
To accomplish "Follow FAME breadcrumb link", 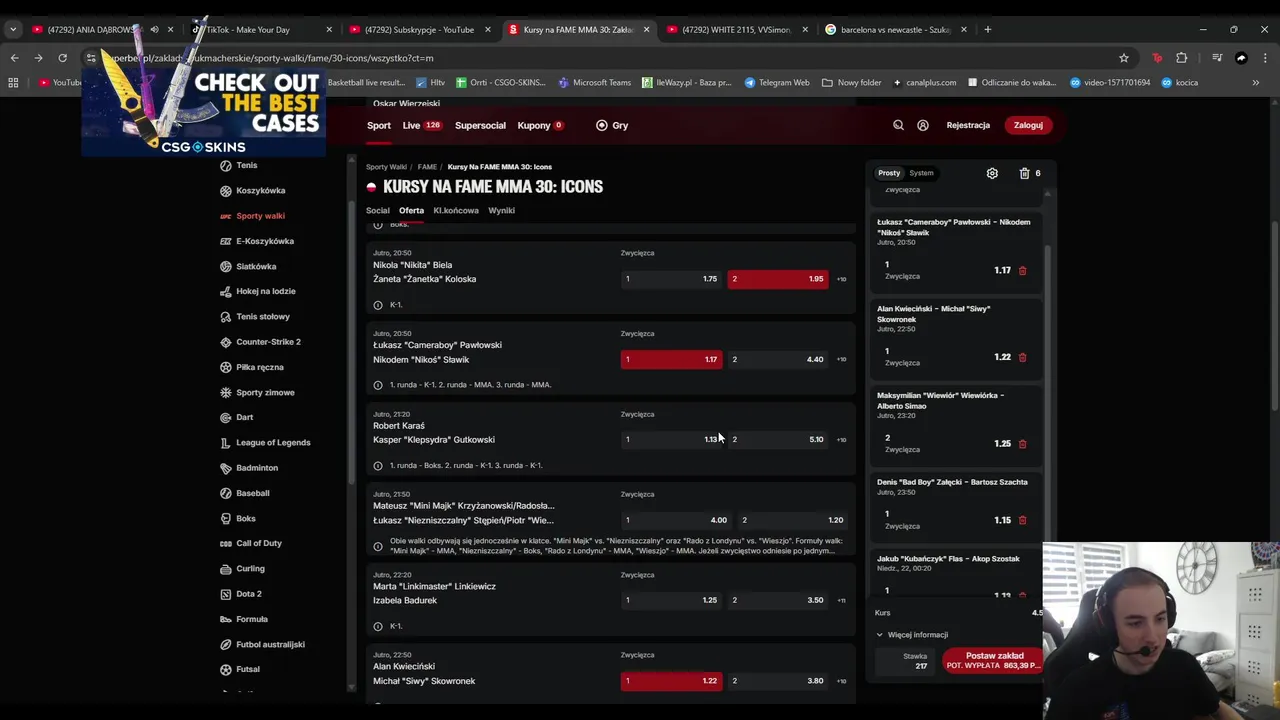I will coord(427,167).
